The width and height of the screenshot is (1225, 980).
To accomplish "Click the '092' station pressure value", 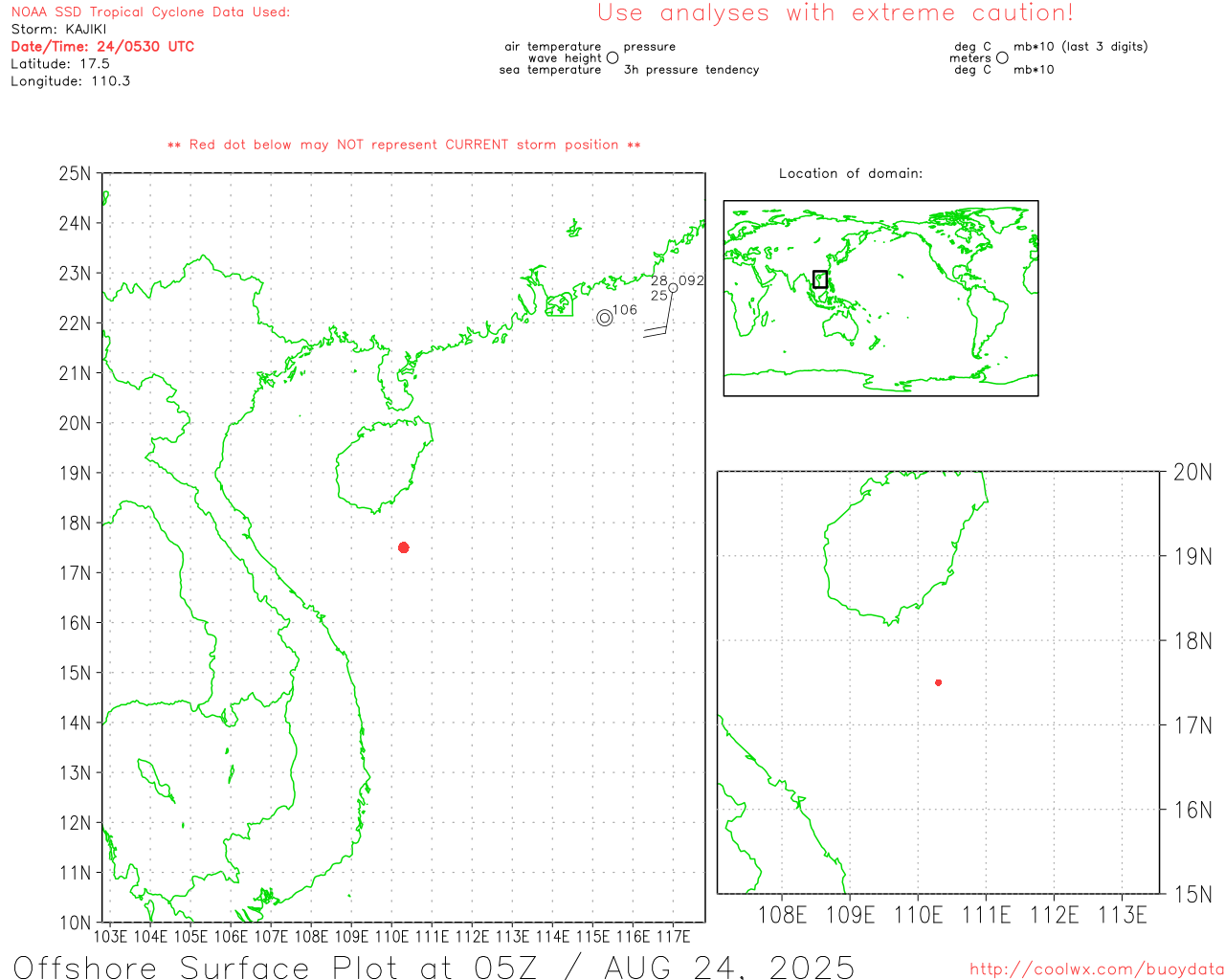I will click(692, 280).
